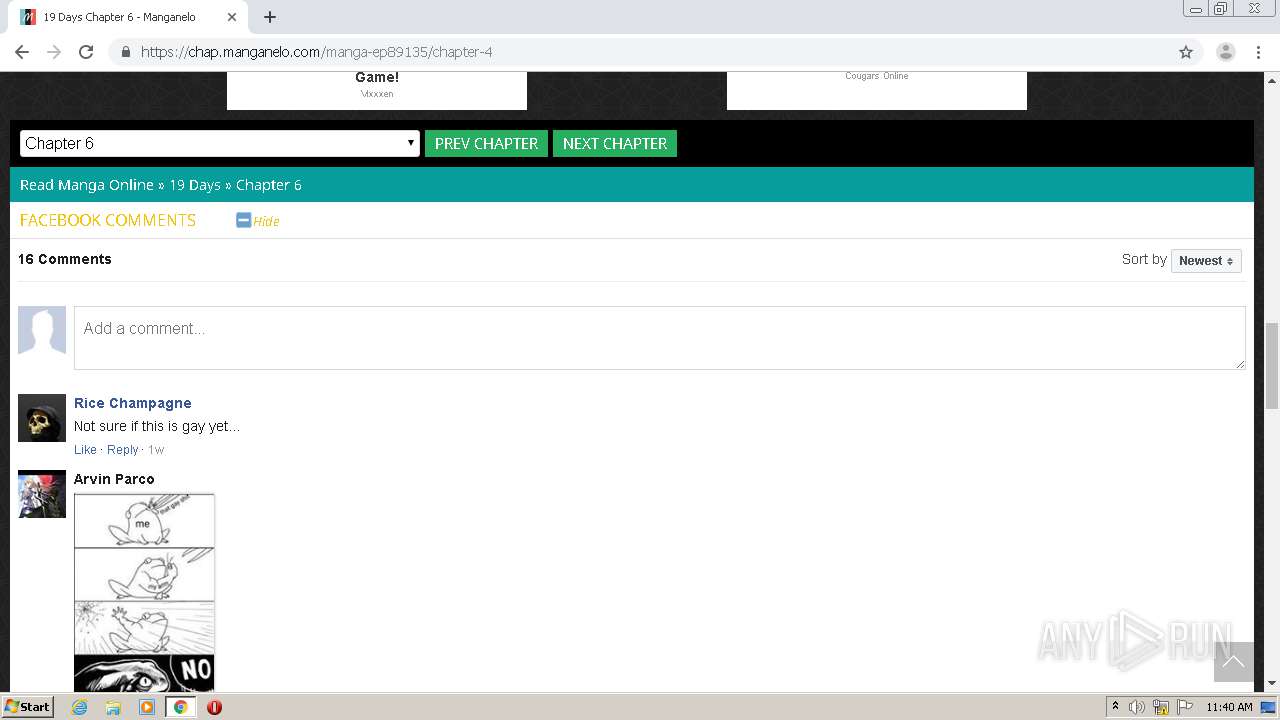The image size is (1280, 720).
Task: Open the Chrome profile avatar menu
Action: (1225, 52)
